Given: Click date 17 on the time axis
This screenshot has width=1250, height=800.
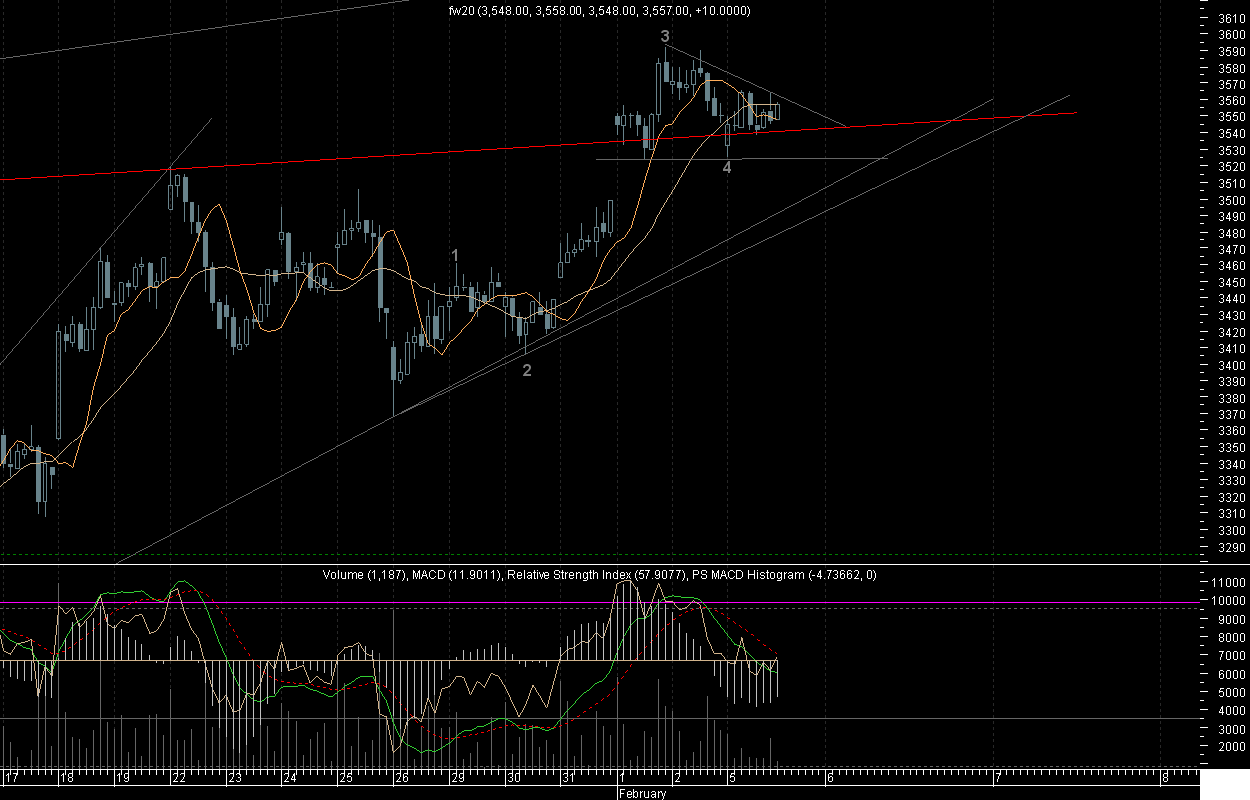Looking at the screenshot, I should pos(13,778).
